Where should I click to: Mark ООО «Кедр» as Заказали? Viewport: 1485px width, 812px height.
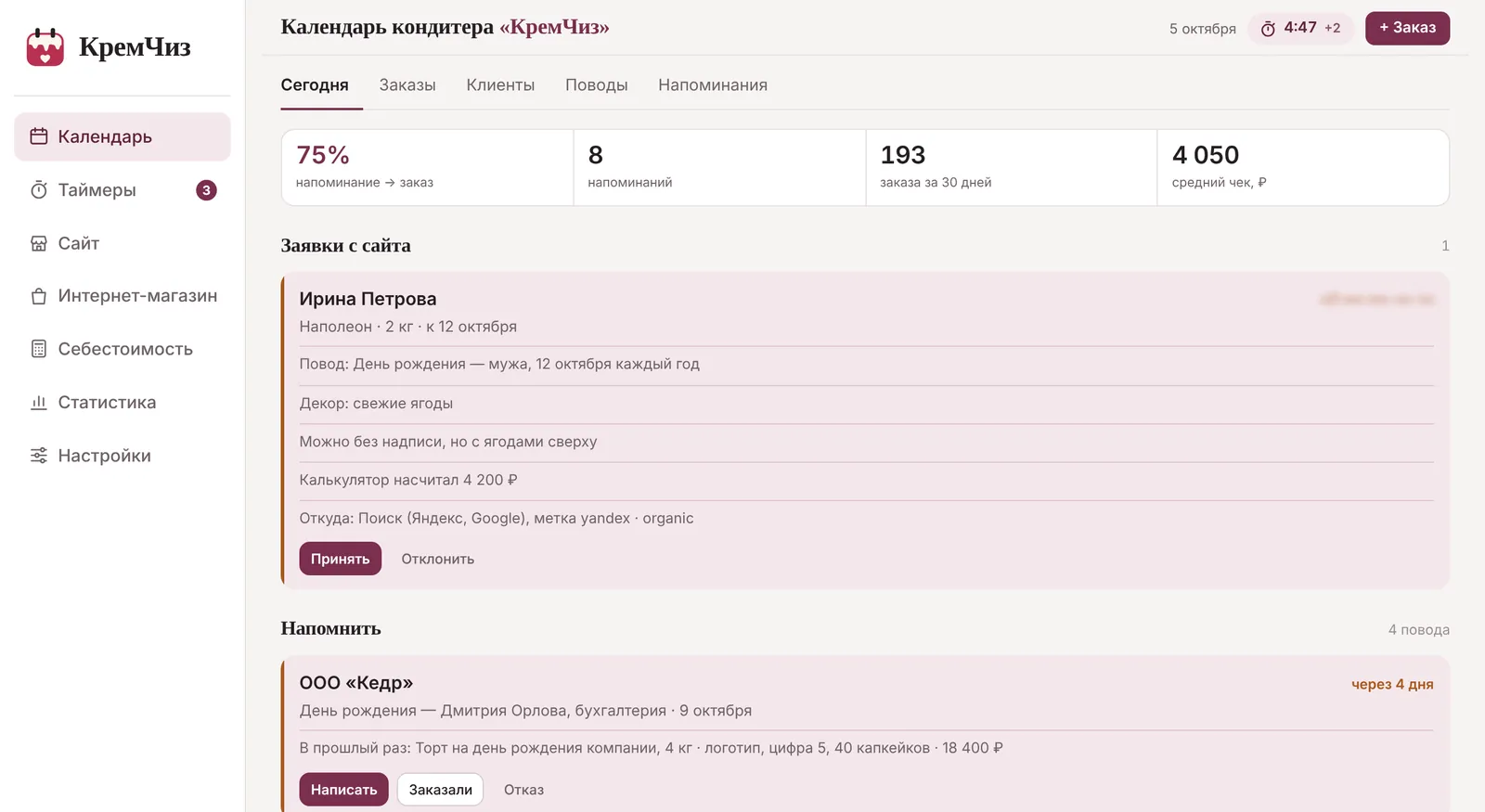[441, 790]
